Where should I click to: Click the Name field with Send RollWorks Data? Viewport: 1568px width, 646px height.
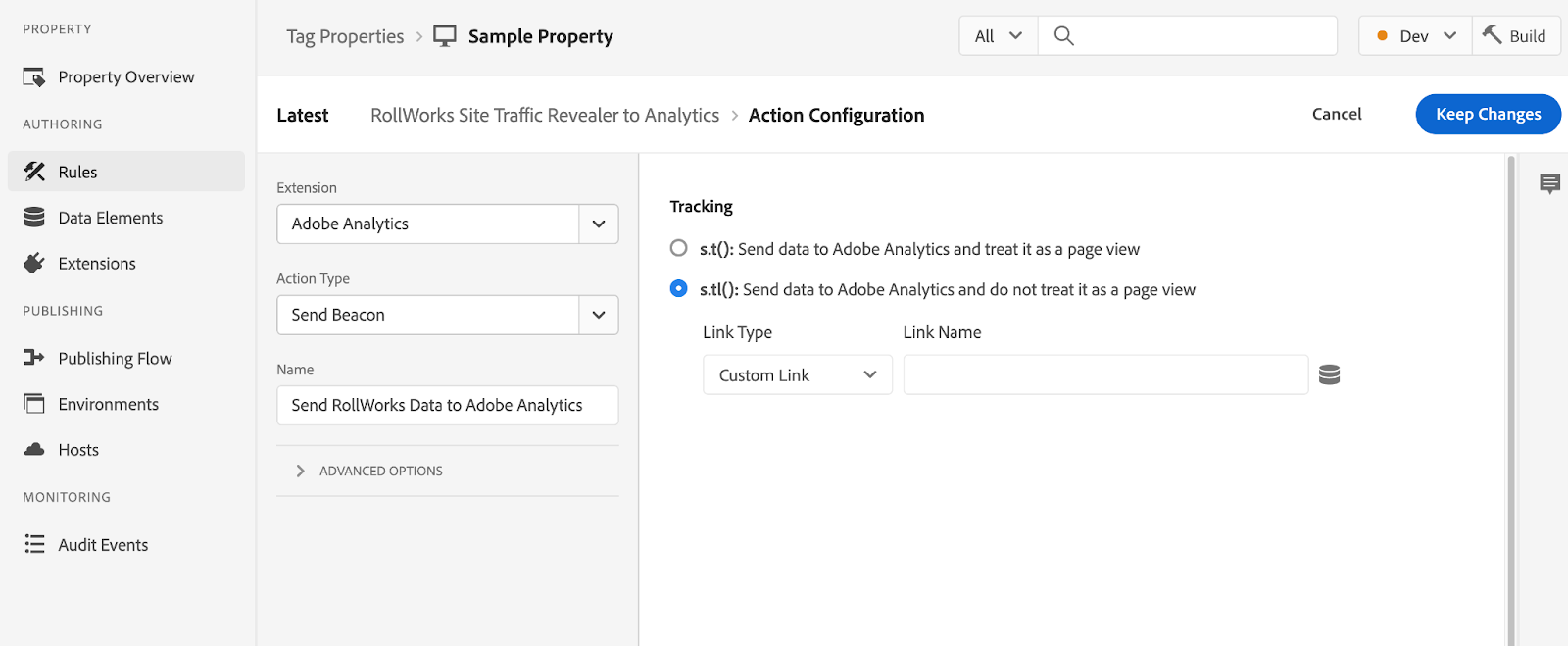click(448, 405)
